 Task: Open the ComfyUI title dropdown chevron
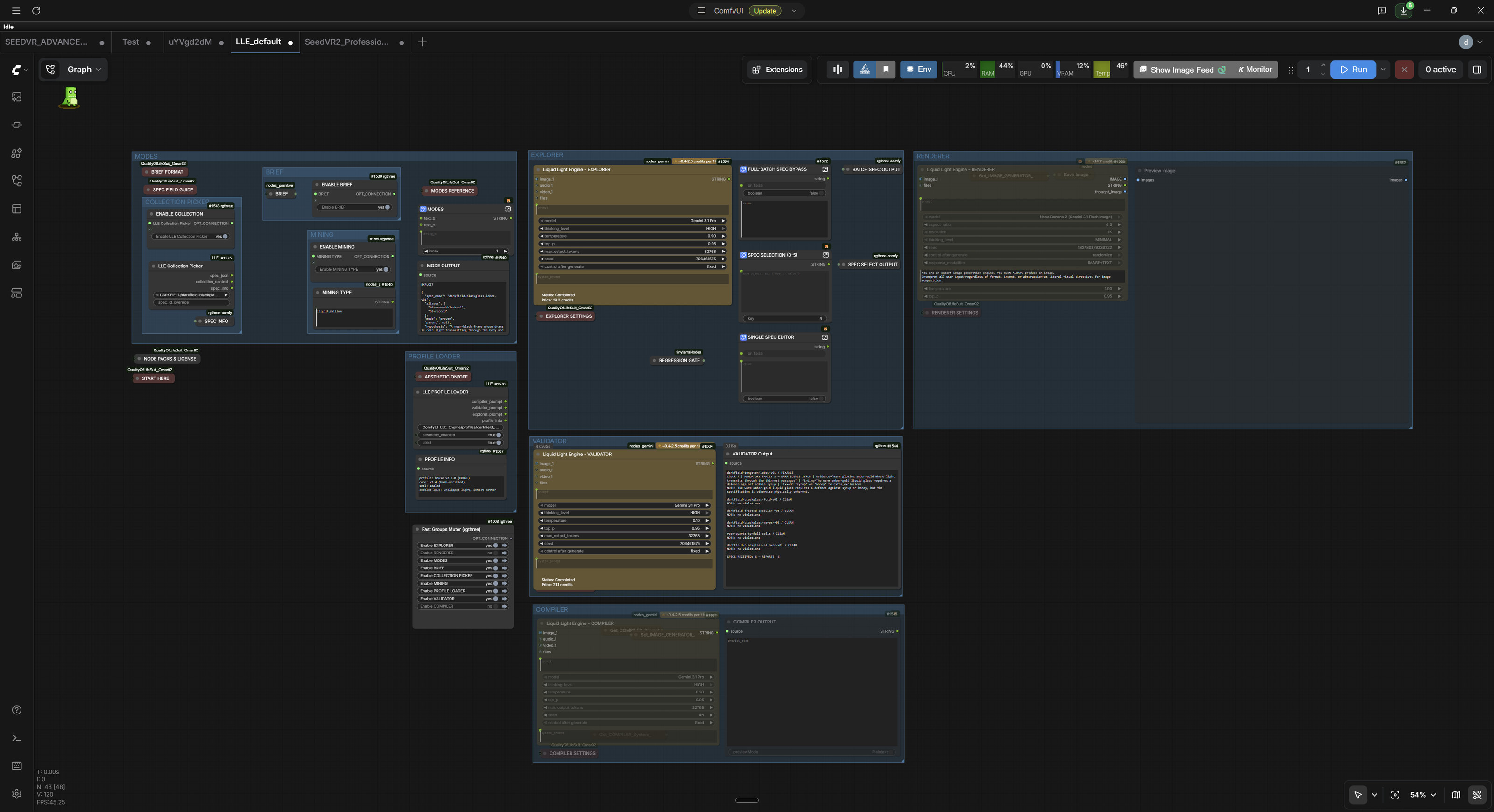(794, 10)
